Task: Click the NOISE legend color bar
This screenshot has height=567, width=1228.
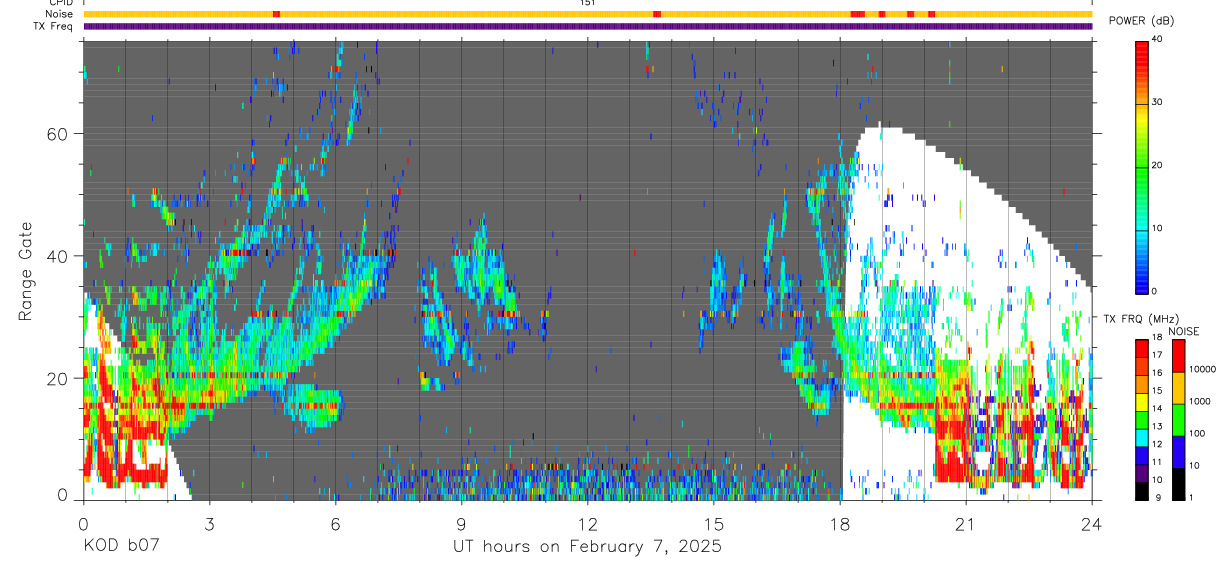Action: (x=1180, y=420)
